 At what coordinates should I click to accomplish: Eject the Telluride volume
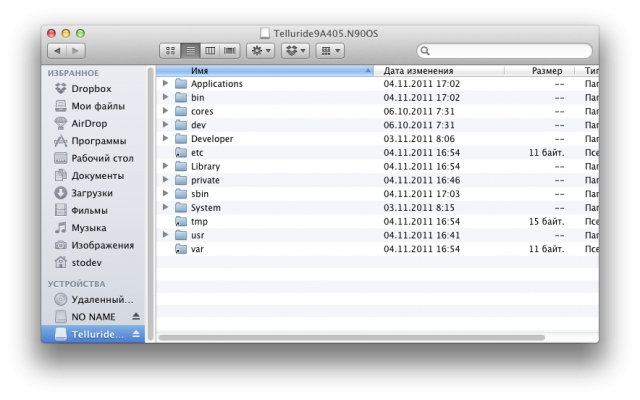pos(136,334)
